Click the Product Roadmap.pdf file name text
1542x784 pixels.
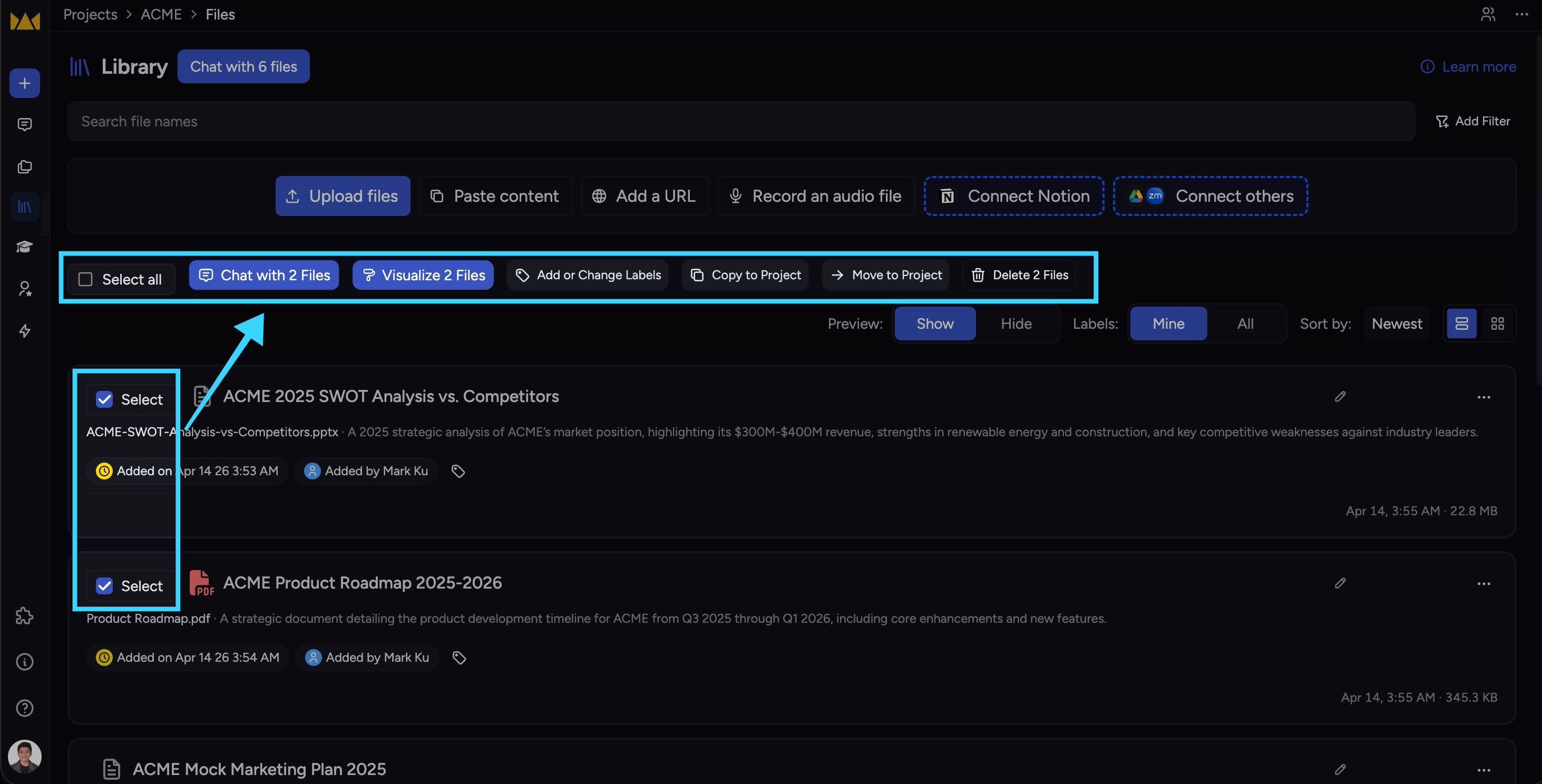tap(148, 619)
